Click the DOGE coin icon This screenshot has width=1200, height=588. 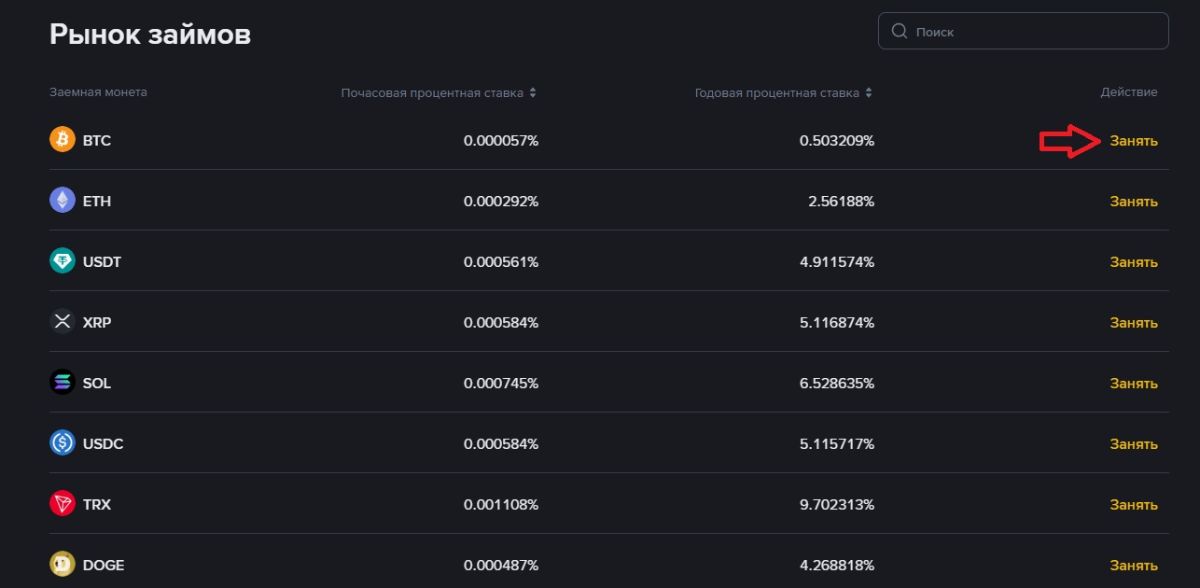click(62, 565)
